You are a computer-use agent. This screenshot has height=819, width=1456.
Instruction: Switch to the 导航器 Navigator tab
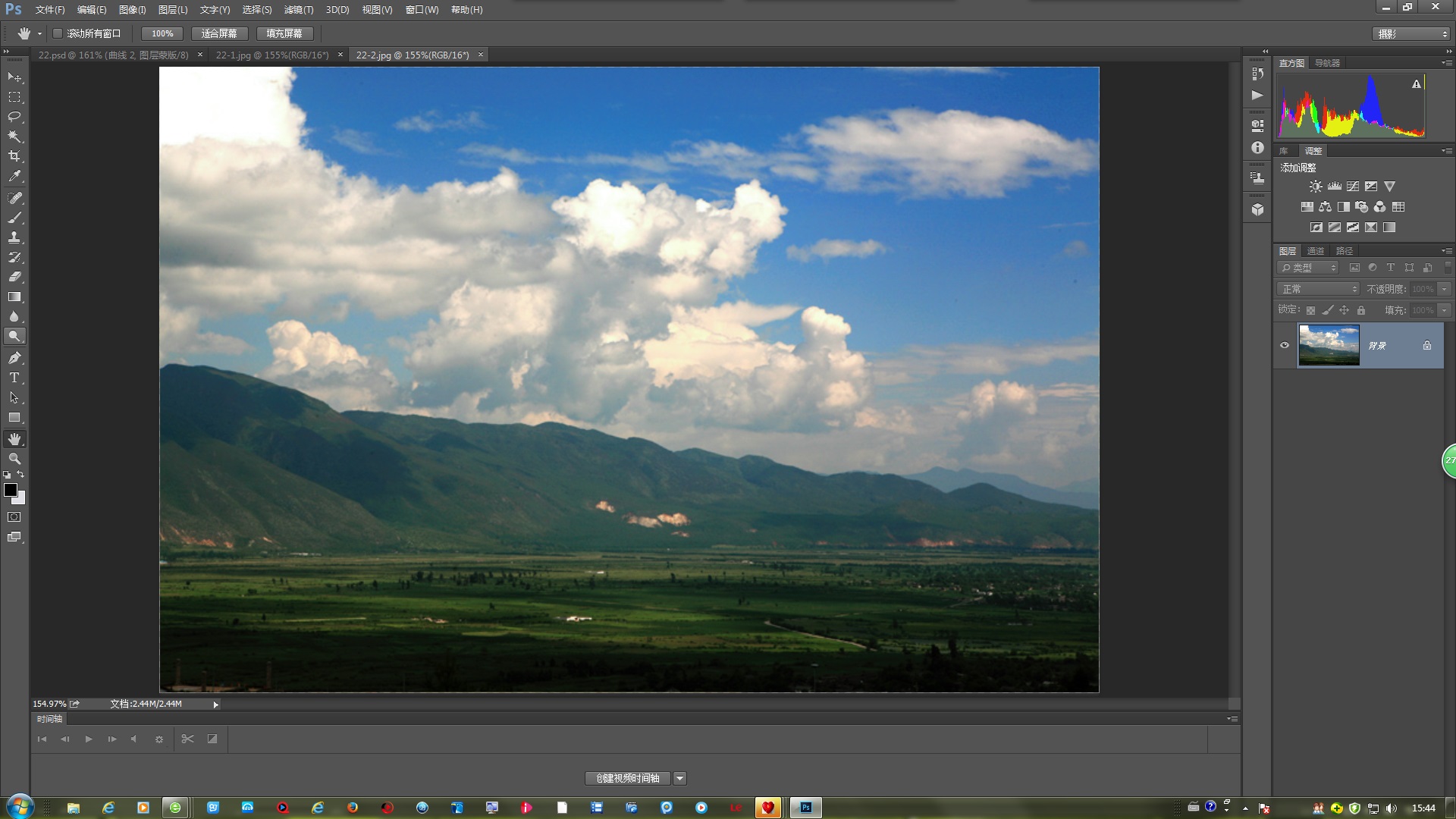click(1327, 63)
